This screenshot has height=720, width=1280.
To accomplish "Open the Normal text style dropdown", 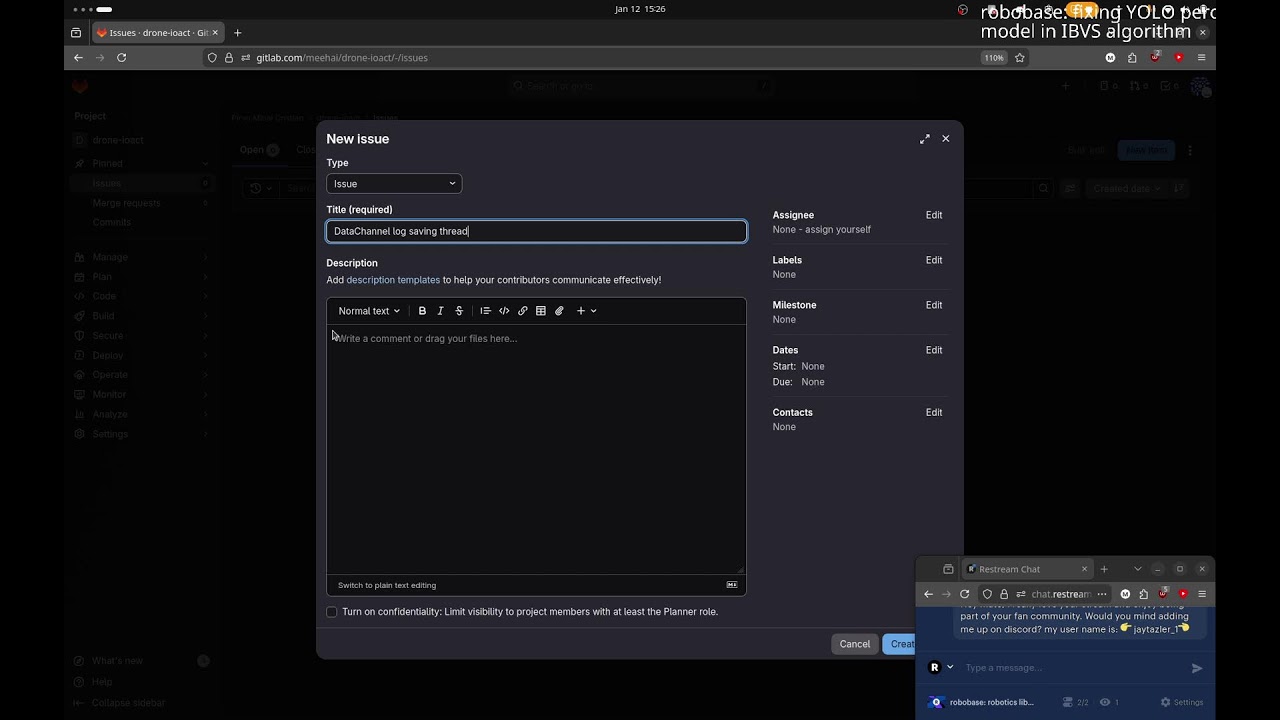I will click(369, 311).
